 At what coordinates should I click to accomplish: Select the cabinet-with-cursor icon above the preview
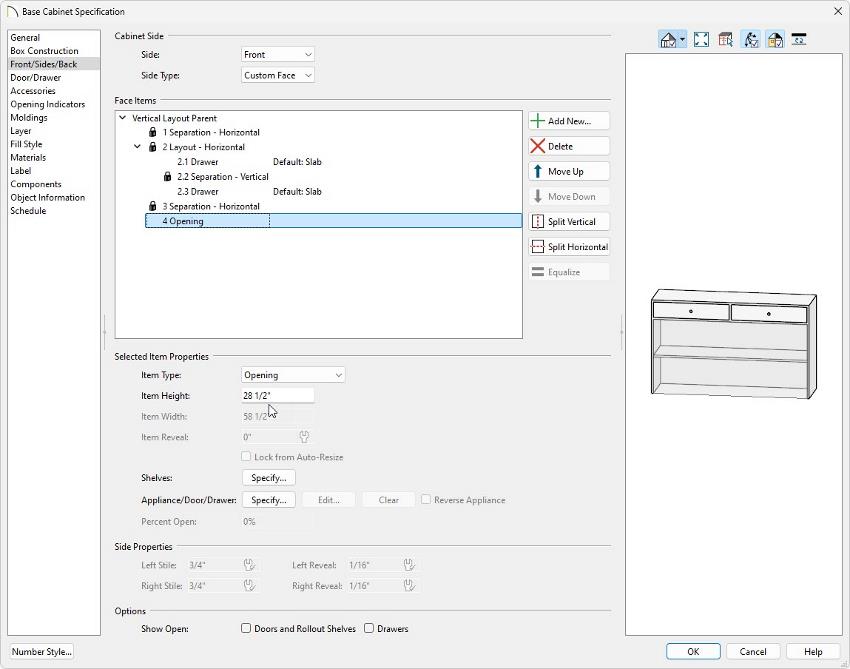coord(725,40)
